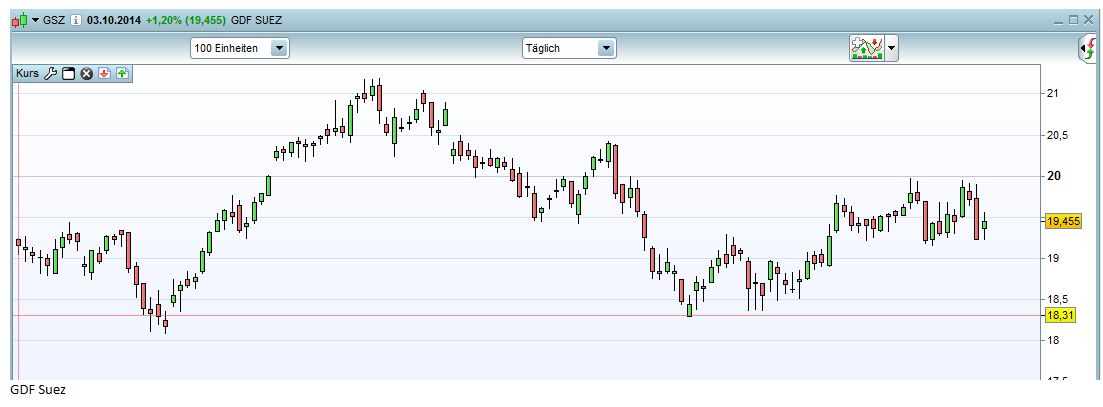
Task: Click the candlestick chart style icon
Action: click(x=19, y=19)
